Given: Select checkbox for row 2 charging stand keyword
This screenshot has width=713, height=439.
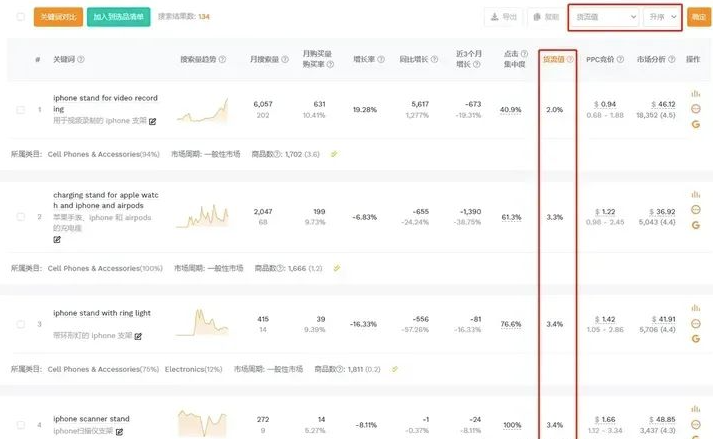Looking at the screenshot, I should (20, 217).
